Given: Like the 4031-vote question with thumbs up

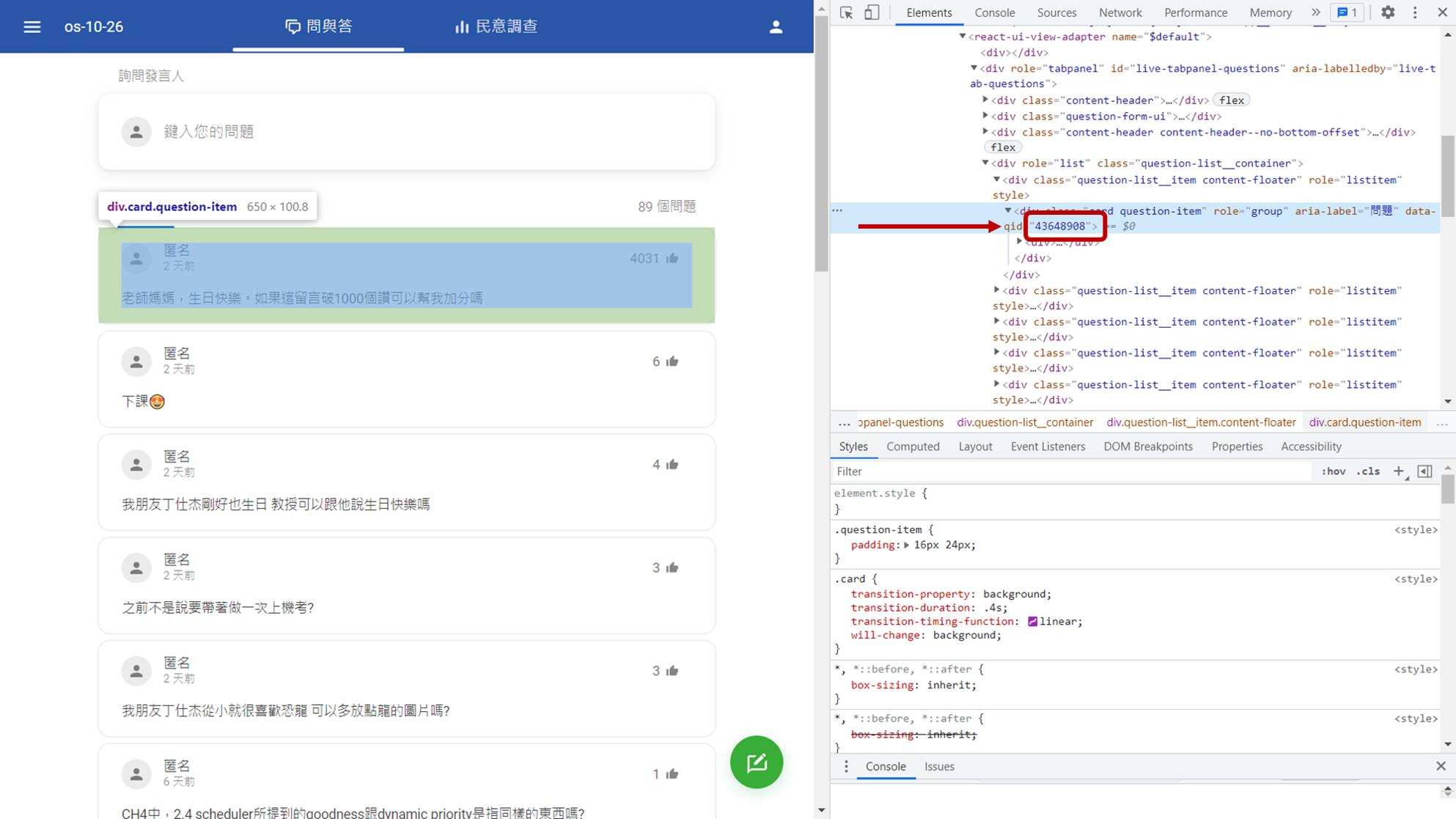Looking at the screenshot, I should tap(672, 258).
